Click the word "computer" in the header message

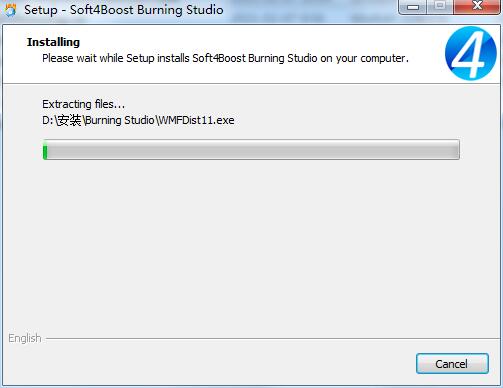[383, 58]
